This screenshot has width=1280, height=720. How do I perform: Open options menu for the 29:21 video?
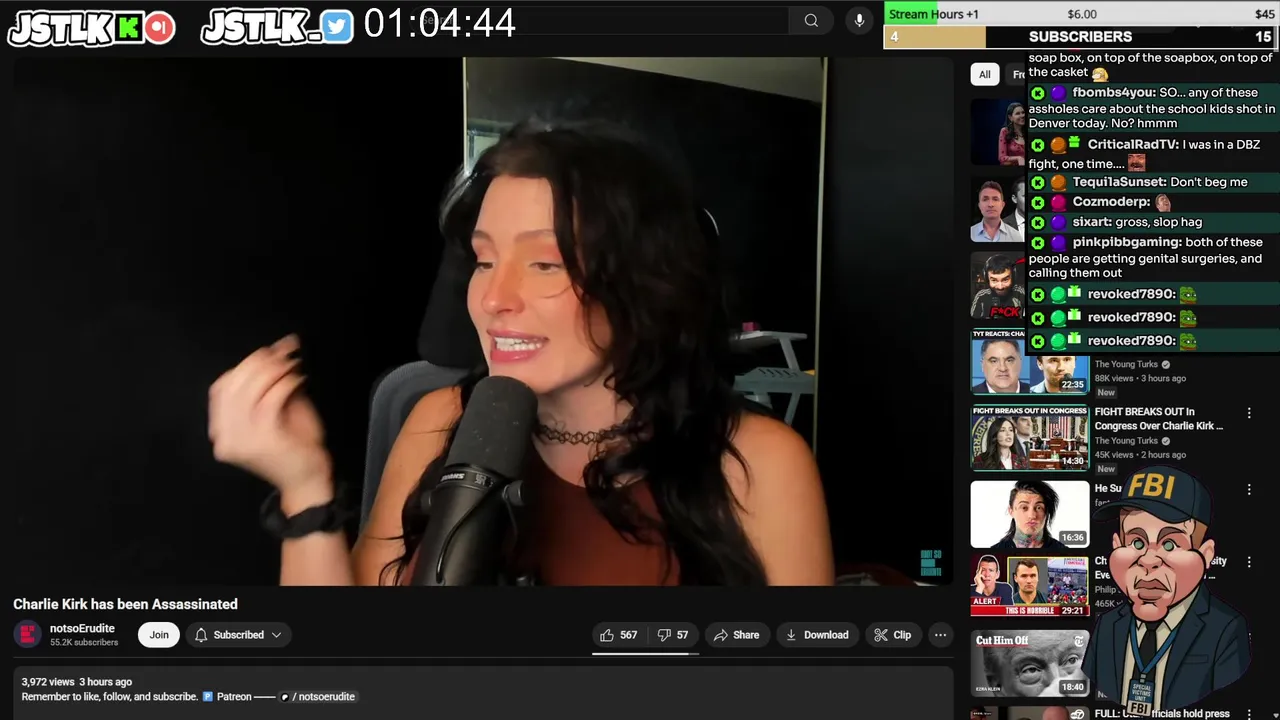point(1249,562)
